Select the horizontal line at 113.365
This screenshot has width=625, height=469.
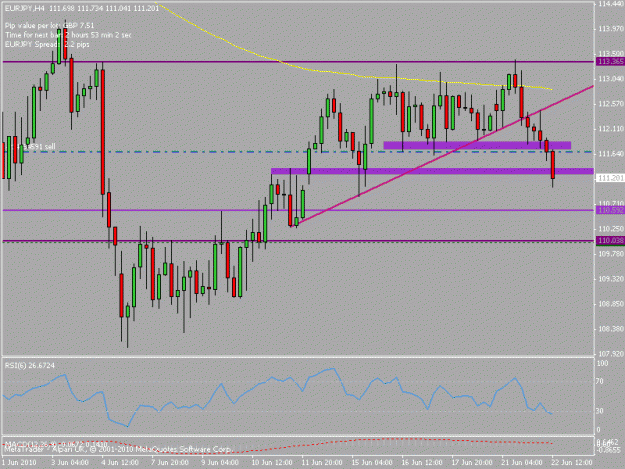[298, 62]
